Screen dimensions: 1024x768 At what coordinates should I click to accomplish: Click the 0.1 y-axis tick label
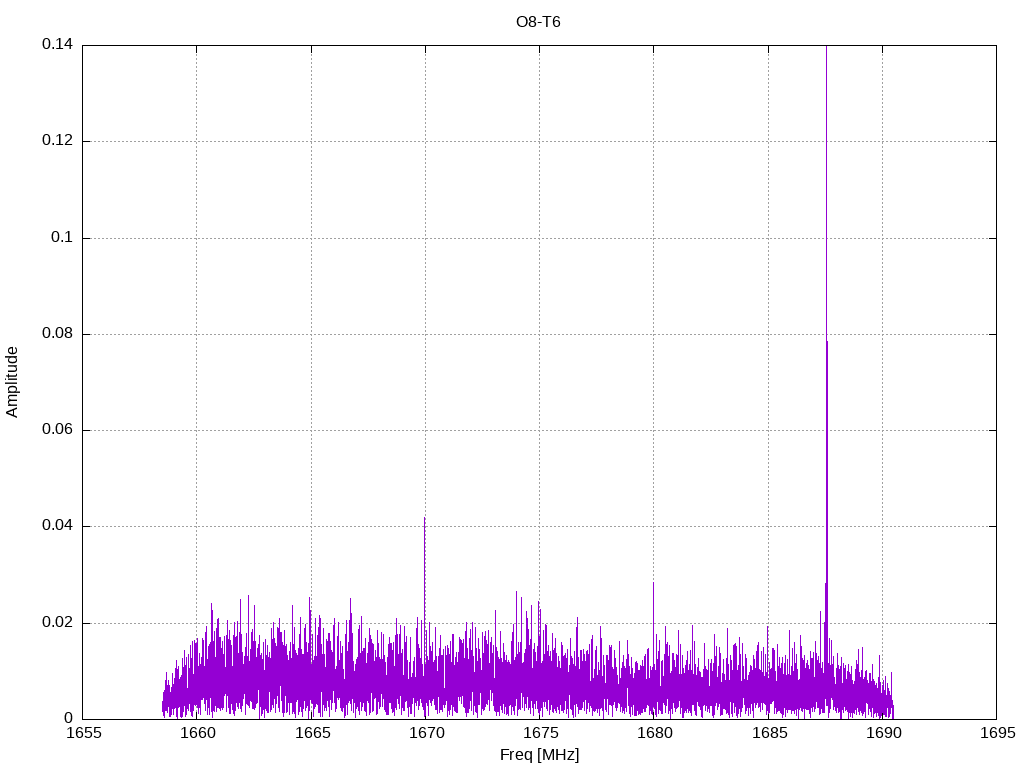(62, 238)
